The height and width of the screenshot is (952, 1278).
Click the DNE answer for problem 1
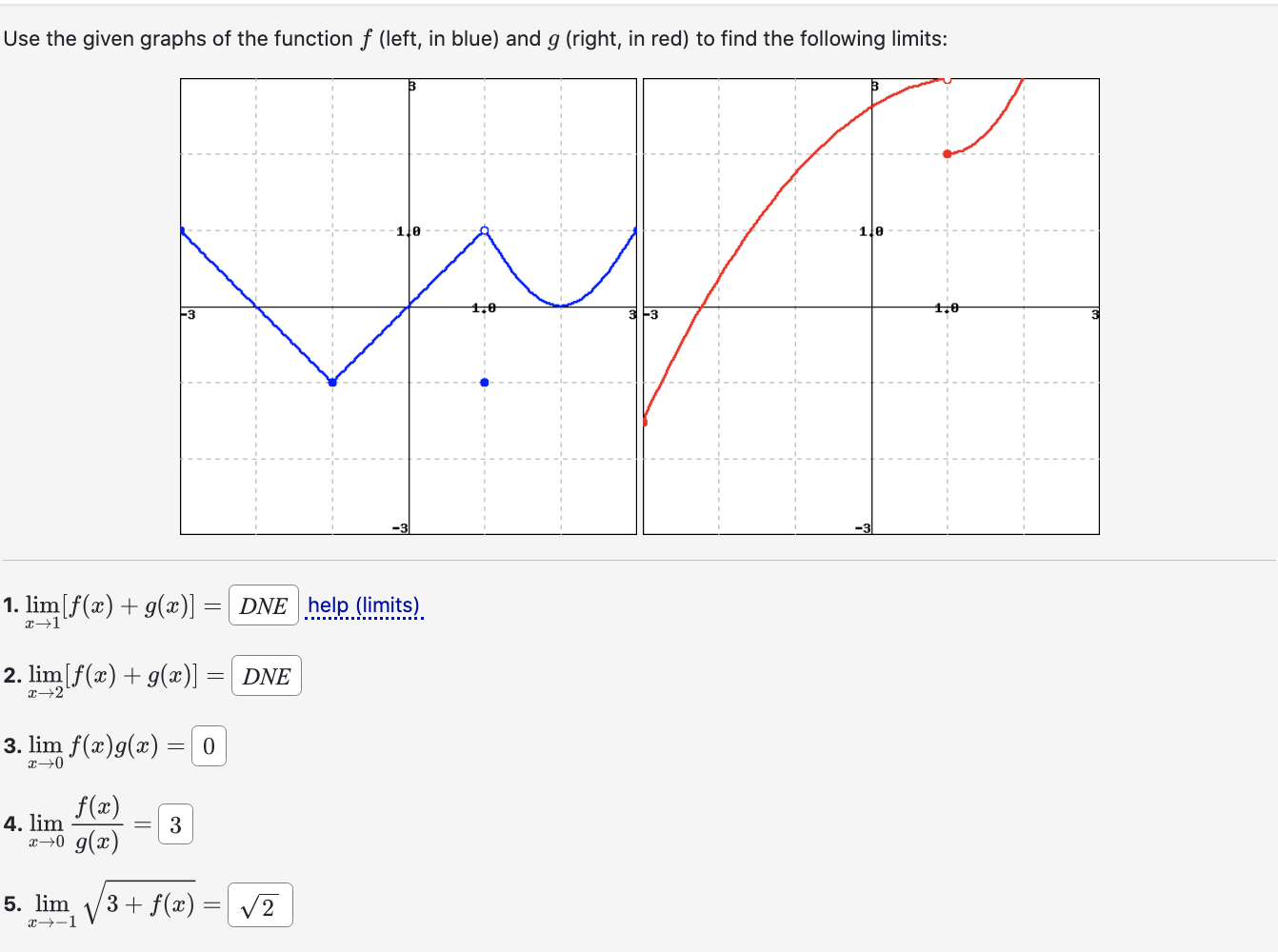[264, 606]
